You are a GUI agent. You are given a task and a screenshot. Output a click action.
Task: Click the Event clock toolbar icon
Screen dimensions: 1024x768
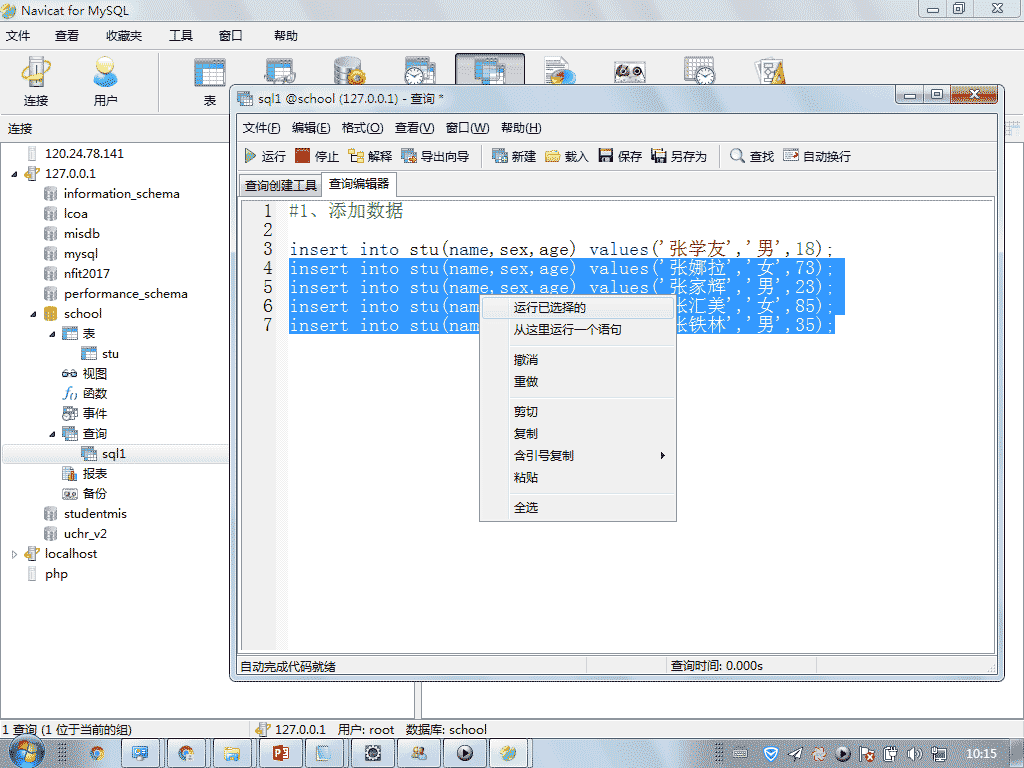[420, 71]
